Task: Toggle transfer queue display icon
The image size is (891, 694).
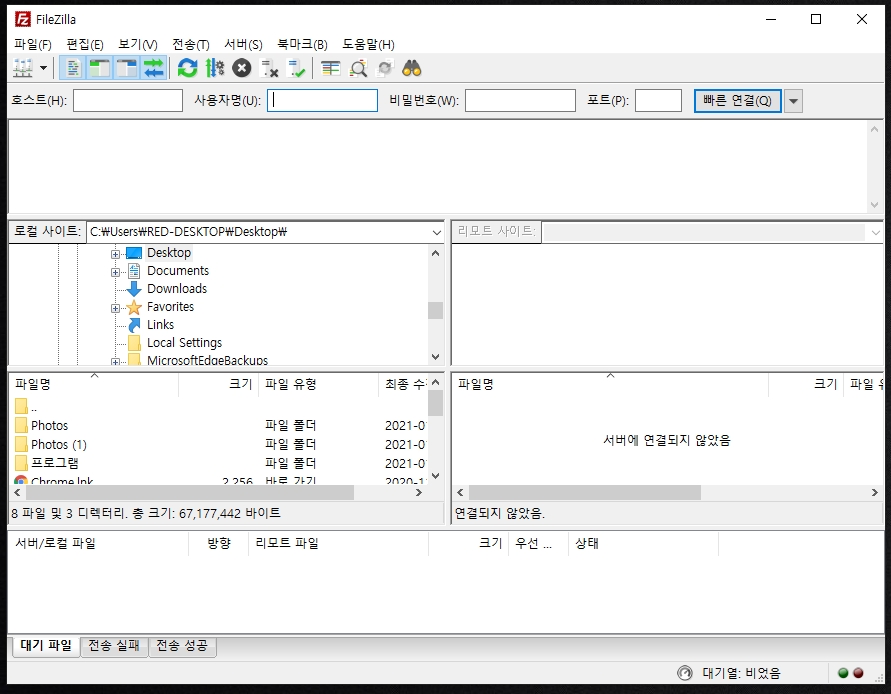Action: click(x=153, y=68)
